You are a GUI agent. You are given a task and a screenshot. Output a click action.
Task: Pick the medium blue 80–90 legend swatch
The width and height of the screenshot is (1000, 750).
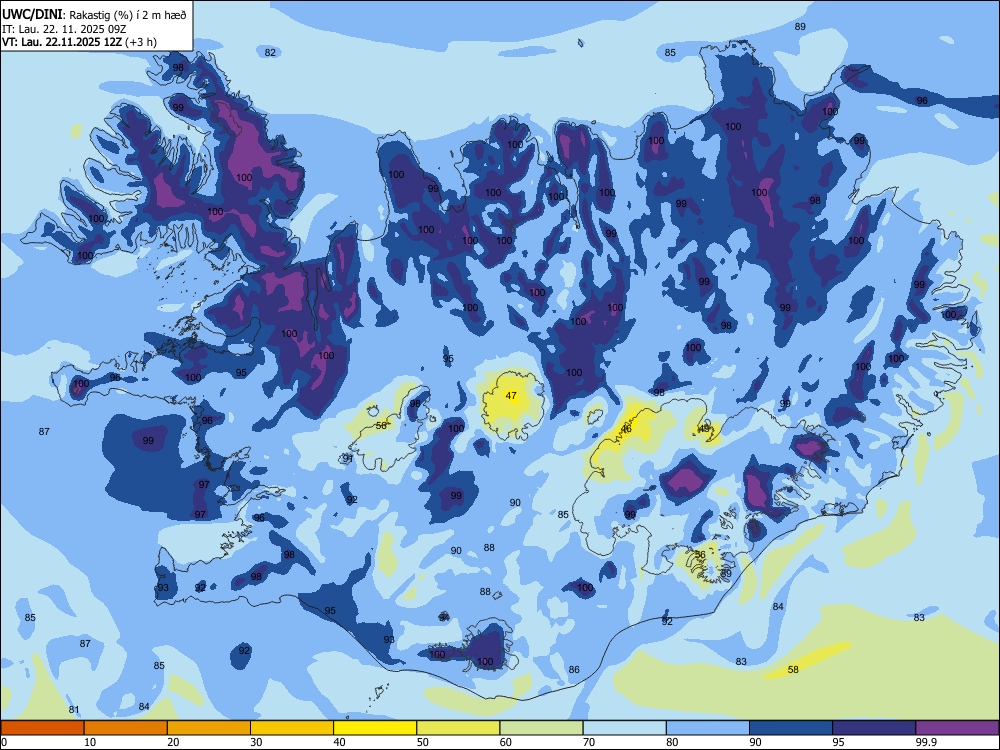[x=708, y=728]
